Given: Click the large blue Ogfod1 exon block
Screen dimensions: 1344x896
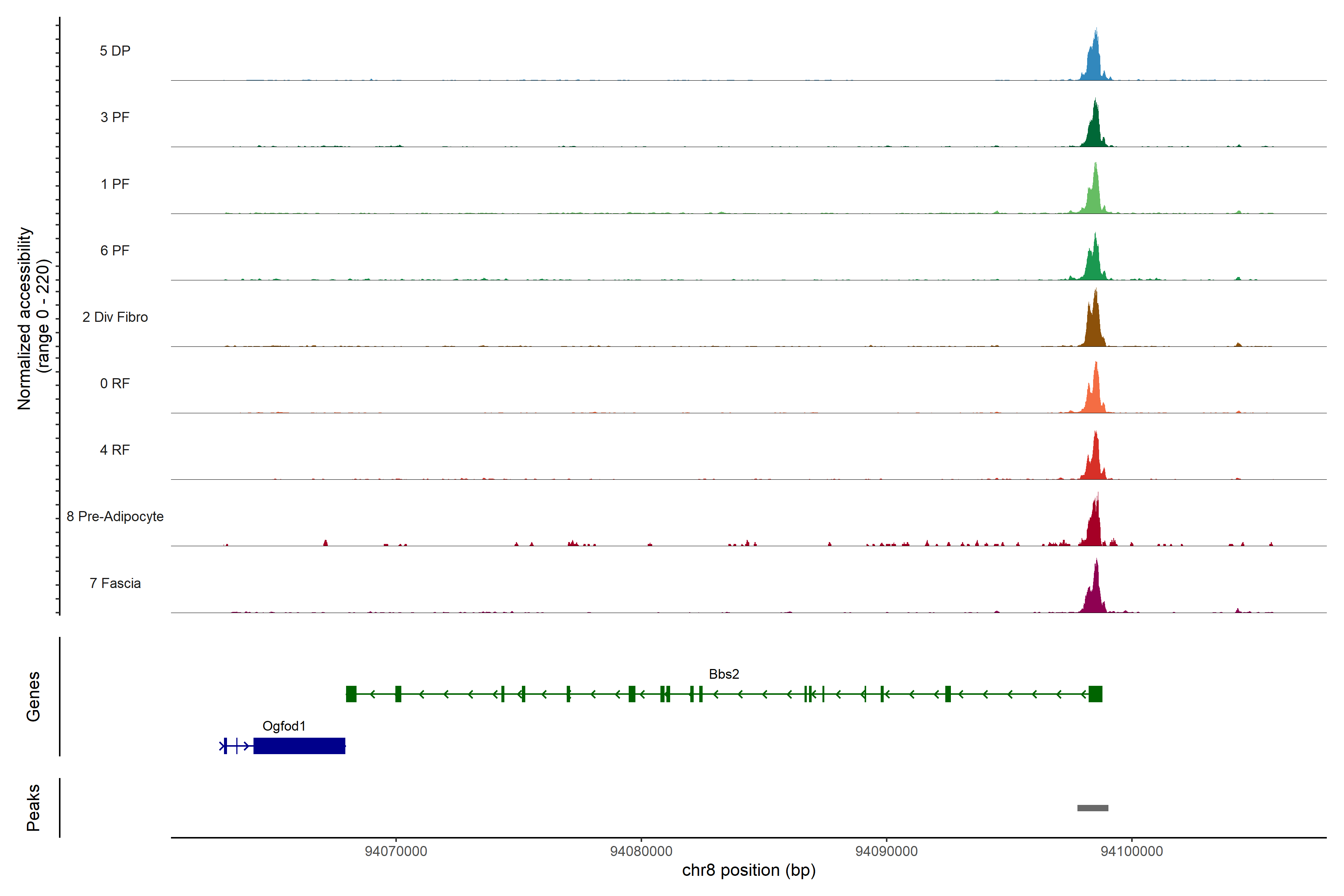Looking at the screenshot, I should pyautogui.click(x=299, y=746).
